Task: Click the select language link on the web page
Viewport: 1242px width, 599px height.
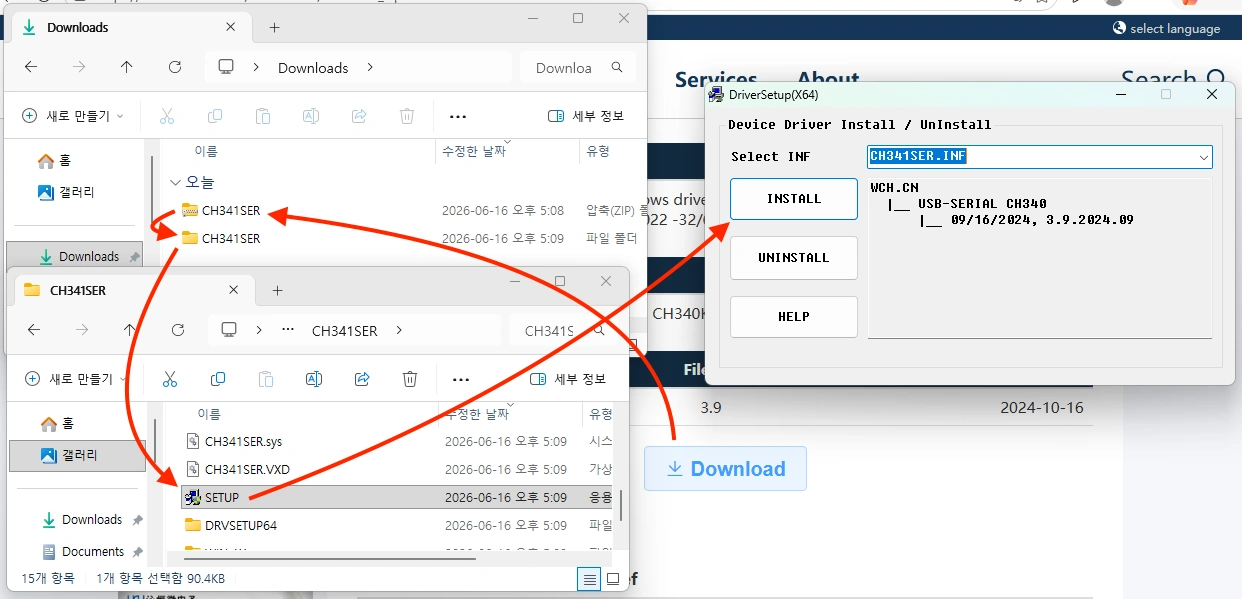Action: click(1167, 28)
